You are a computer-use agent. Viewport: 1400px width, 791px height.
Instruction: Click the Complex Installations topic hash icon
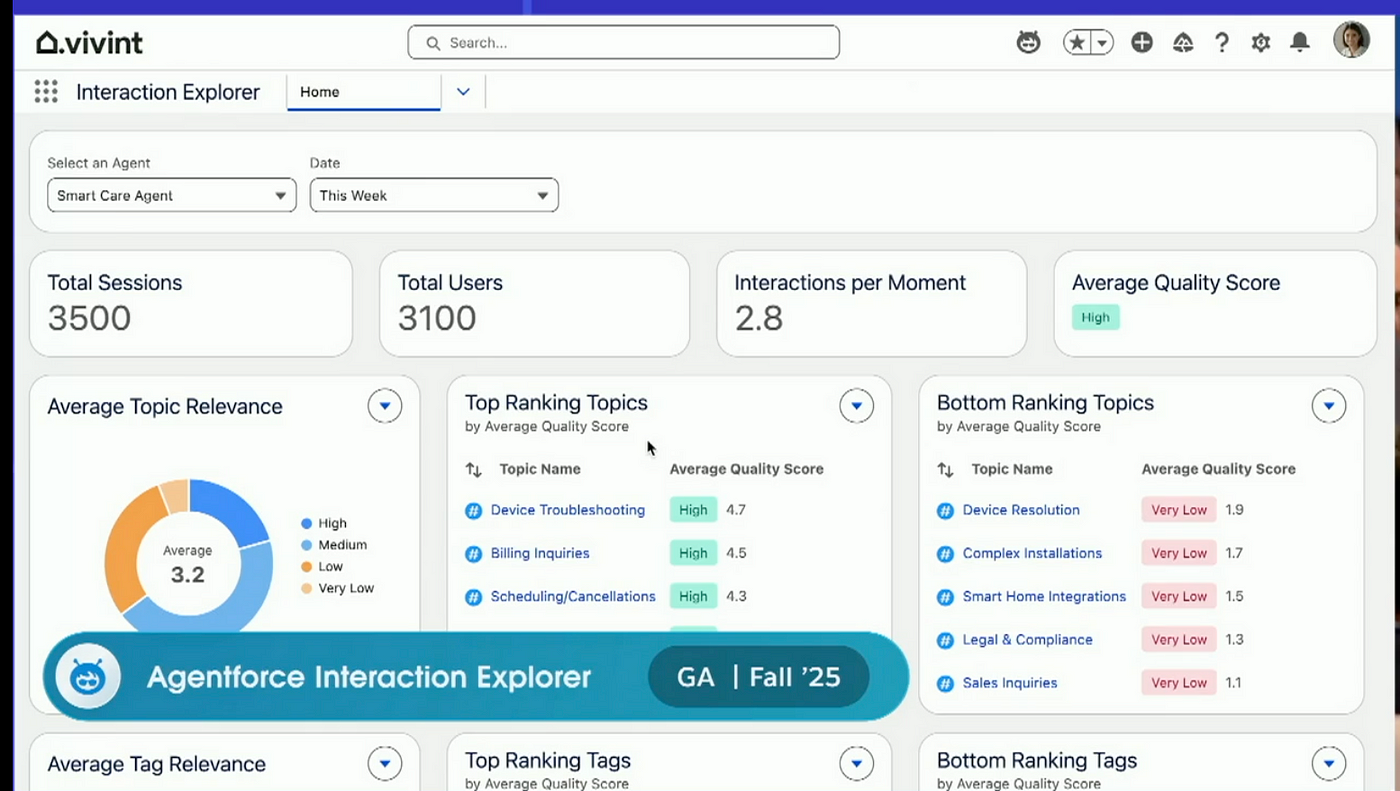[x=945, y=554]
